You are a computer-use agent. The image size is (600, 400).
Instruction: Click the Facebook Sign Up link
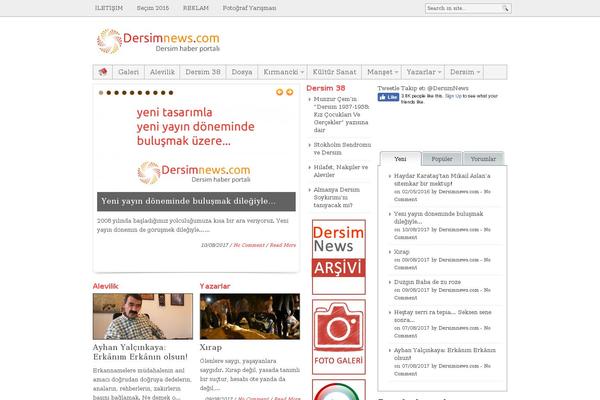click(x=453, y=96)
